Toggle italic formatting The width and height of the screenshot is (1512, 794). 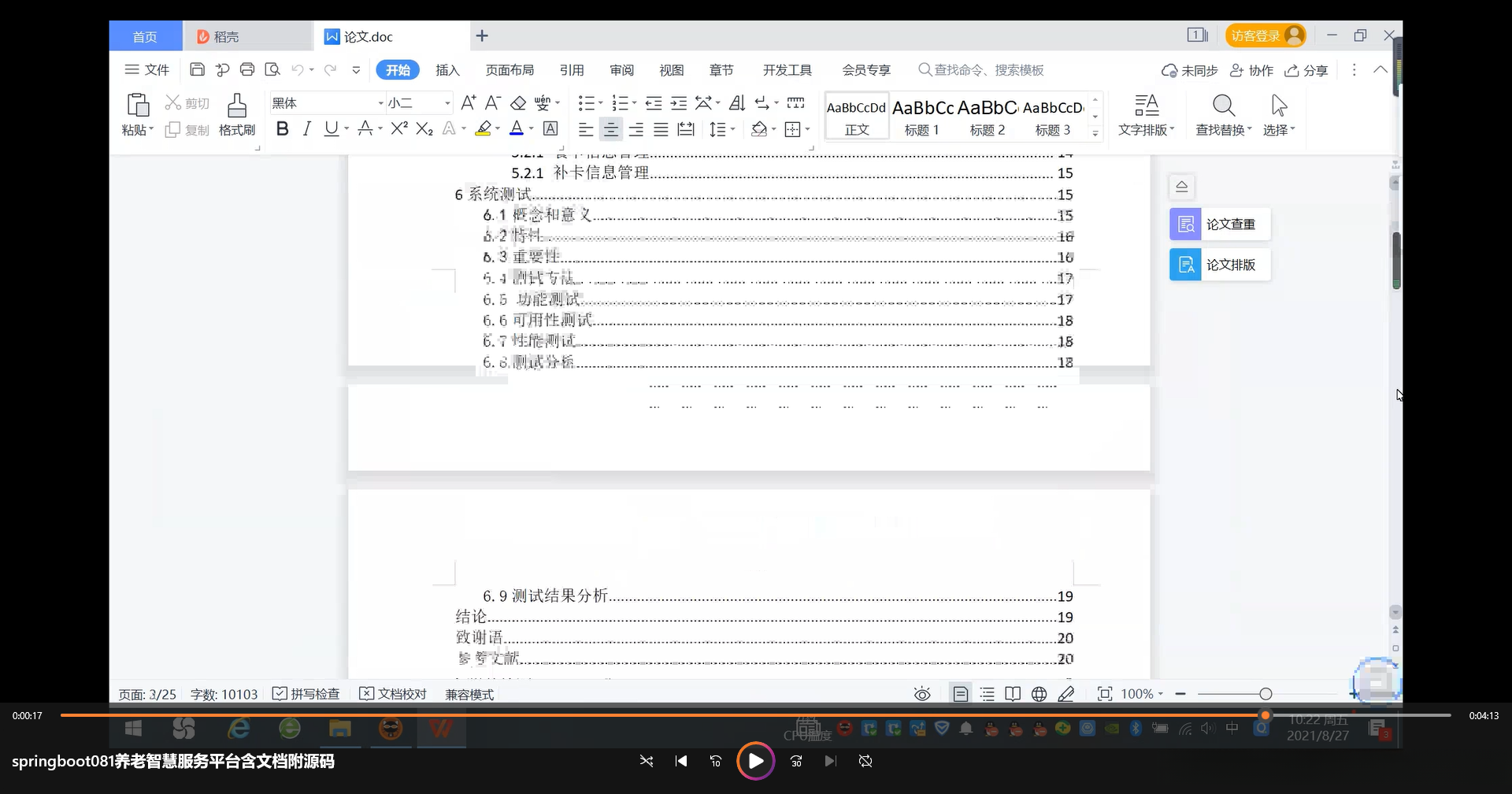(306, 128)
